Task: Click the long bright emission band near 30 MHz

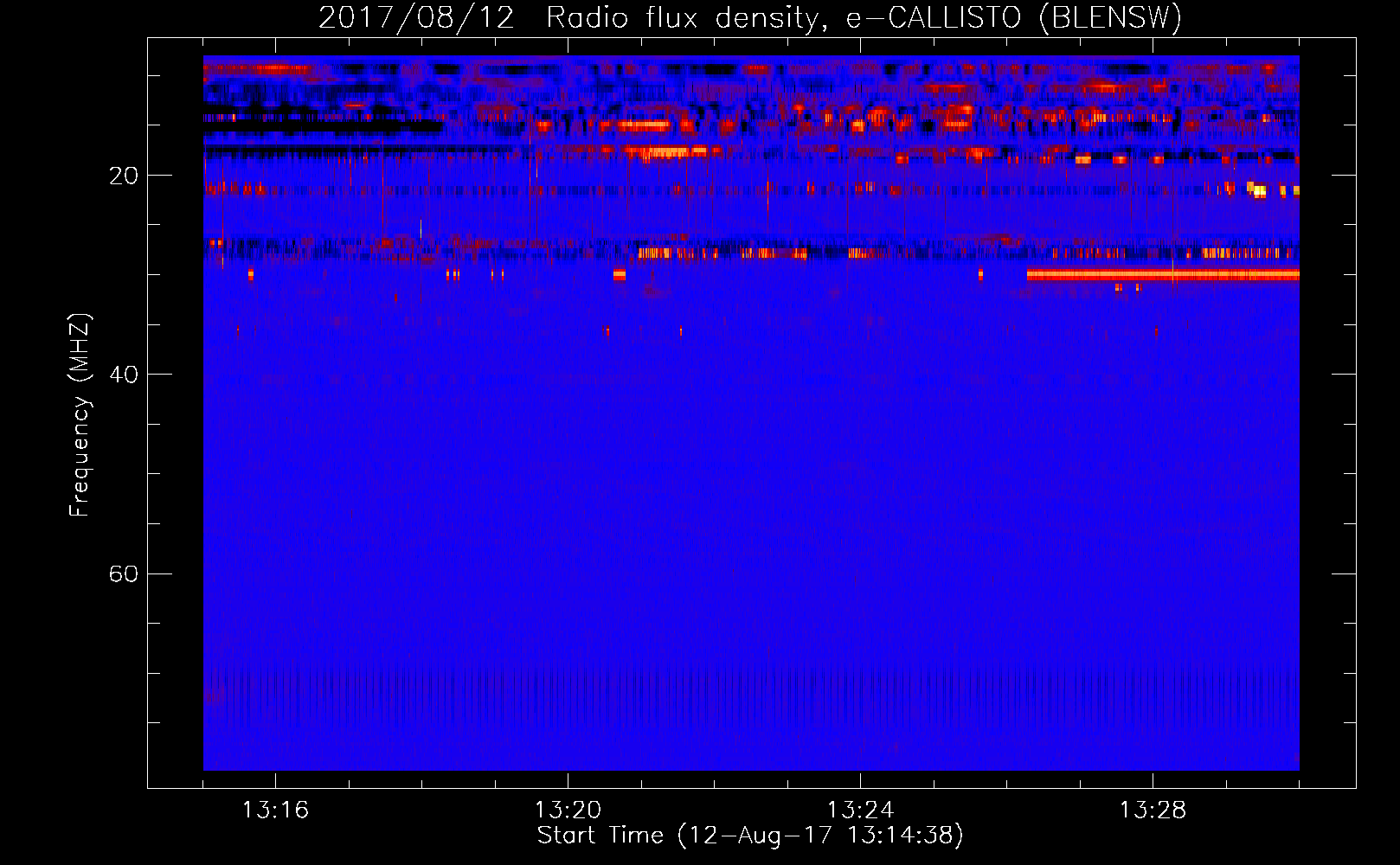Action: tap(1163, 275)
